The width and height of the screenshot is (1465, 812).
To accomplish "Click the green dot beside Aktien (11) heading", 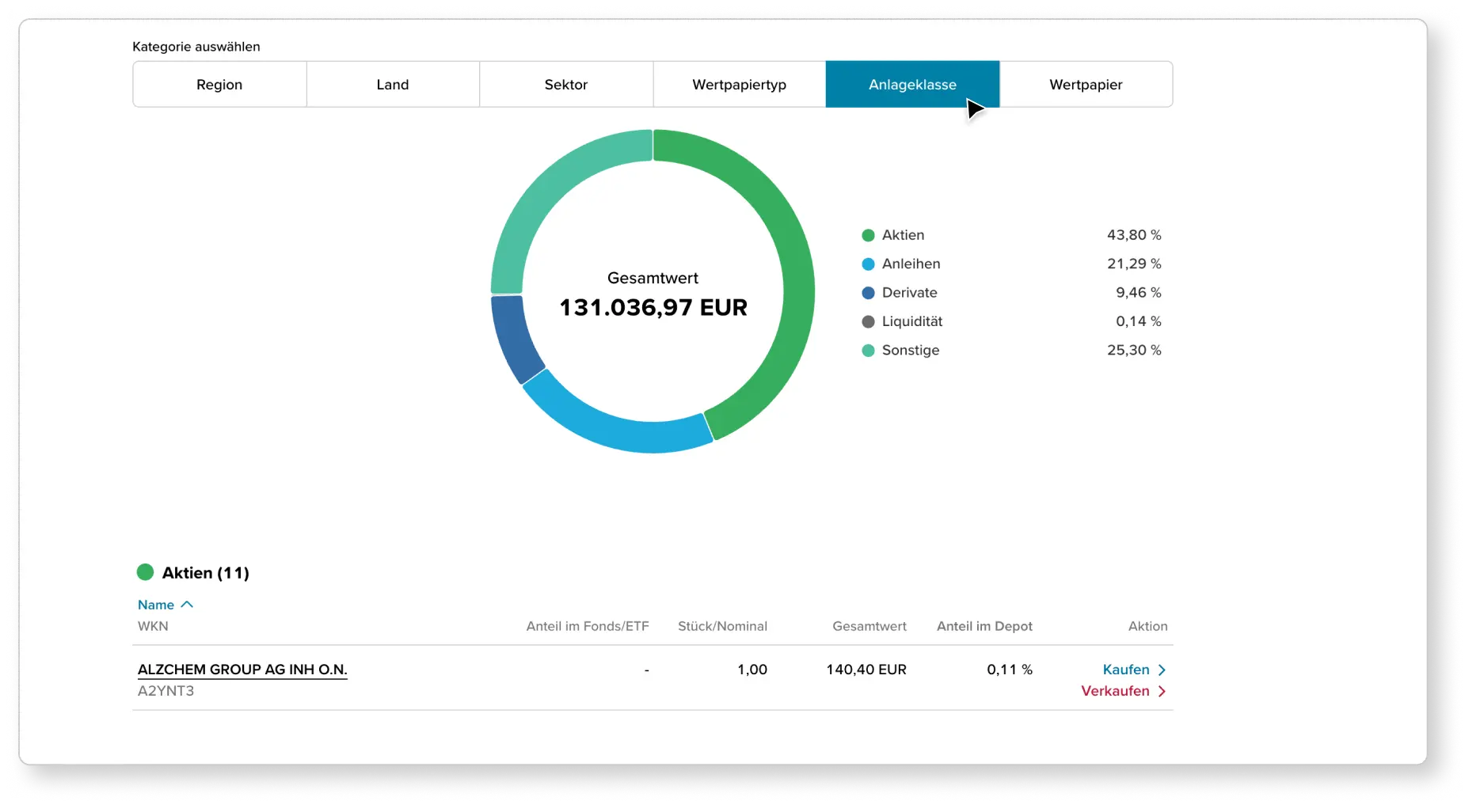I will point(146,571).
